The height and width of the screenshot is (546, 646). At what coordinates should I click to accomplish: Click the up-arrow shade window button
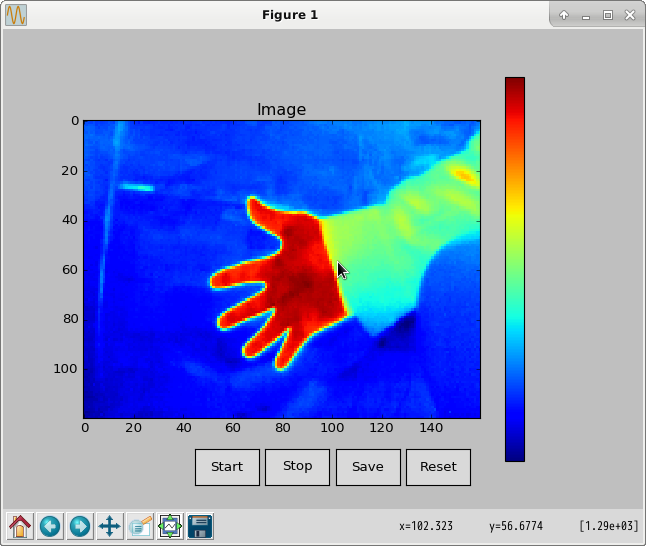(x=564, y=15)
